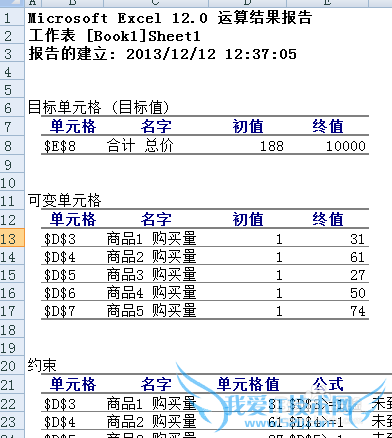Click final value '61' in row 14

pos(358,257)
